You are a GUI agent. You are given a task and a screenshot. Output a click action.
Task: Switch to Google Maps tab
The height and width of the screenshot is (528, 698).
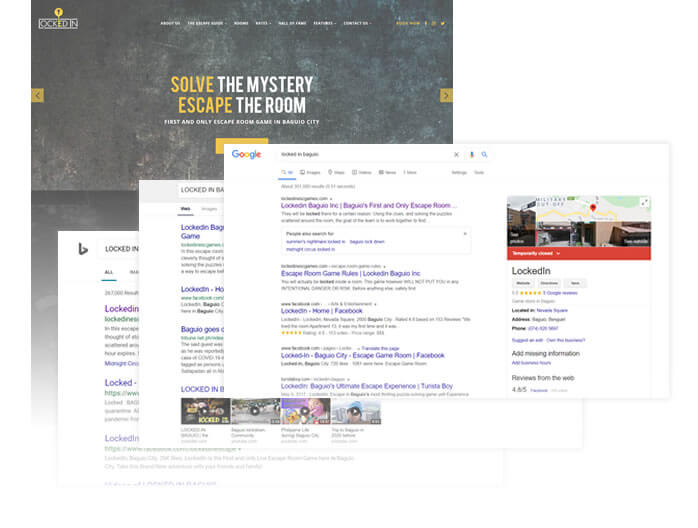[336, 173]
